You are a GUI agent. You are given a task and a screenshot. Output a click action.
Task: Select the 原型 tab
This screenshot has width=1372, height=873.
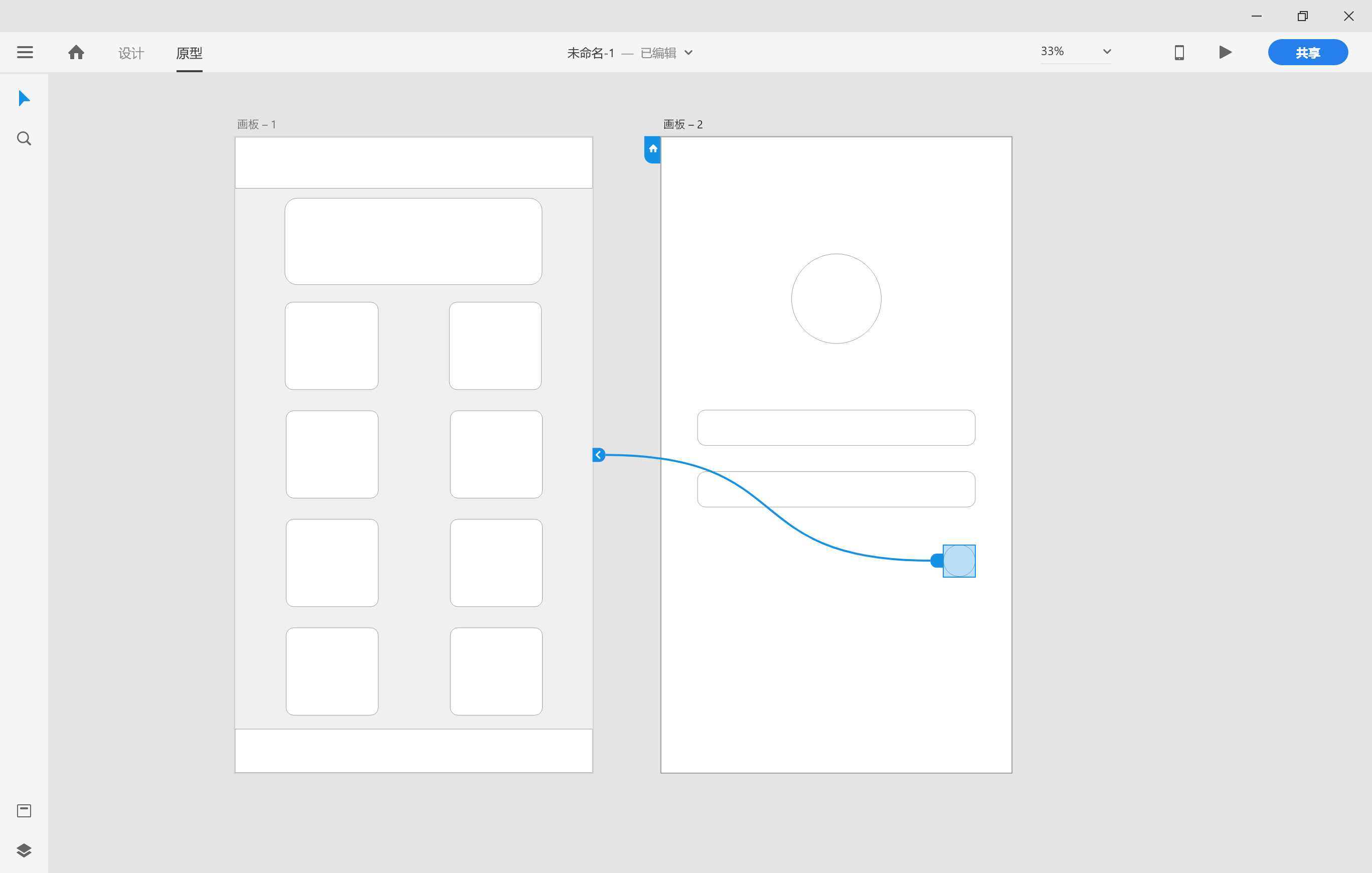pyautogui.click(x=189, y=53)
